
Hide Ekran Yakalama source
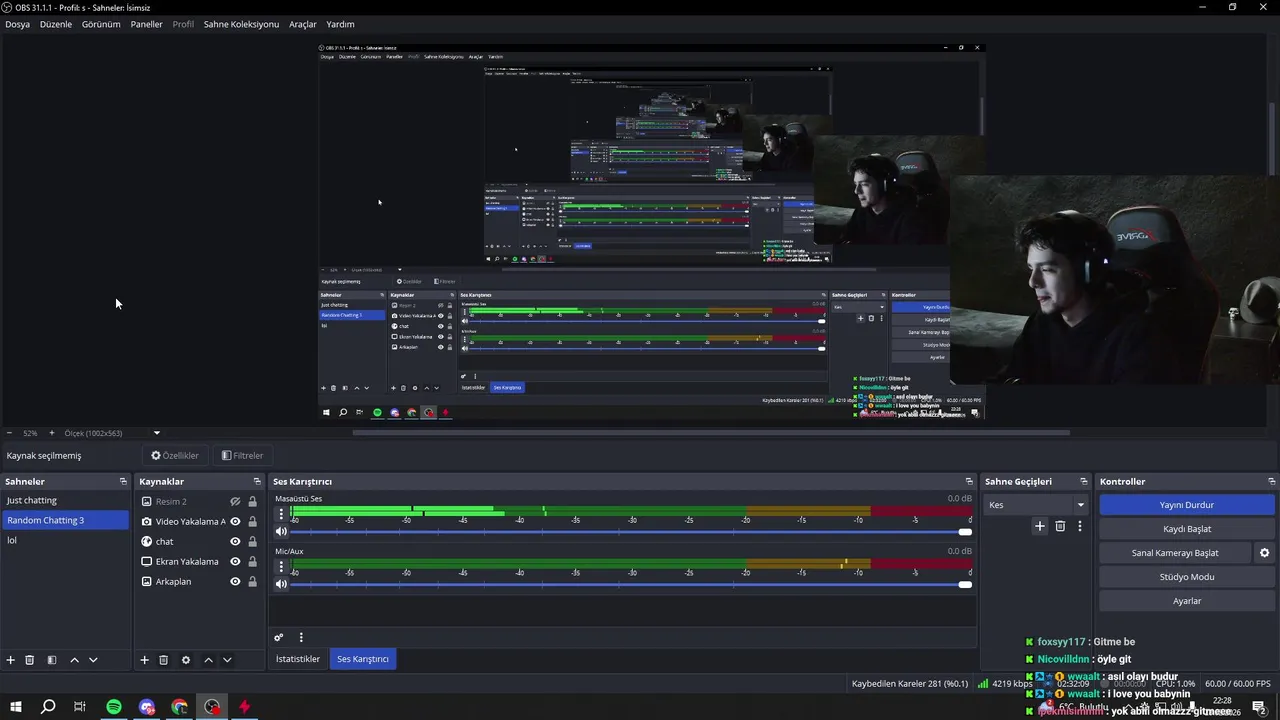pyautogui.click(x=235, y=562)
